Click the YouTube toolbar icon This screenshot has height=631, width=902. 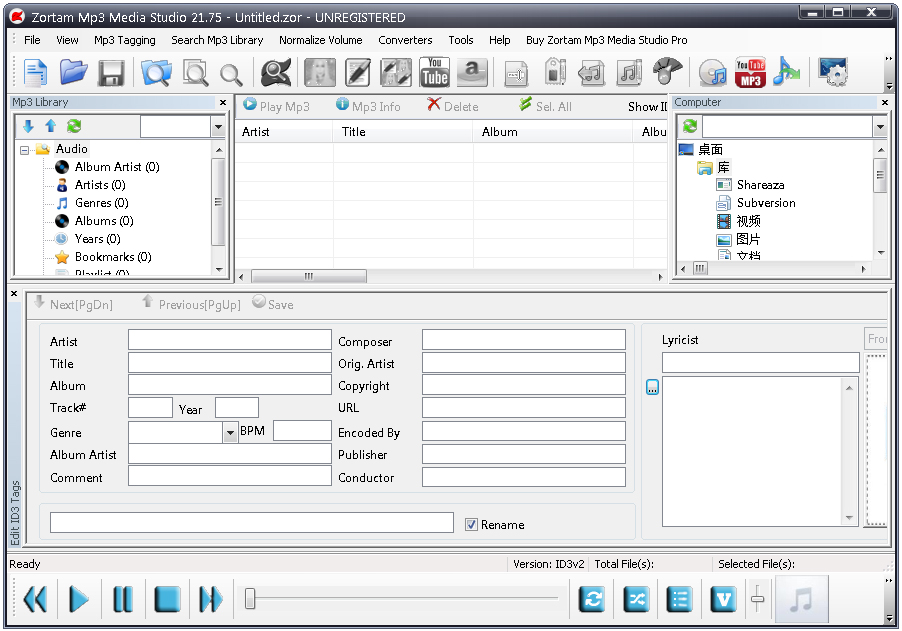pos(434,72)
